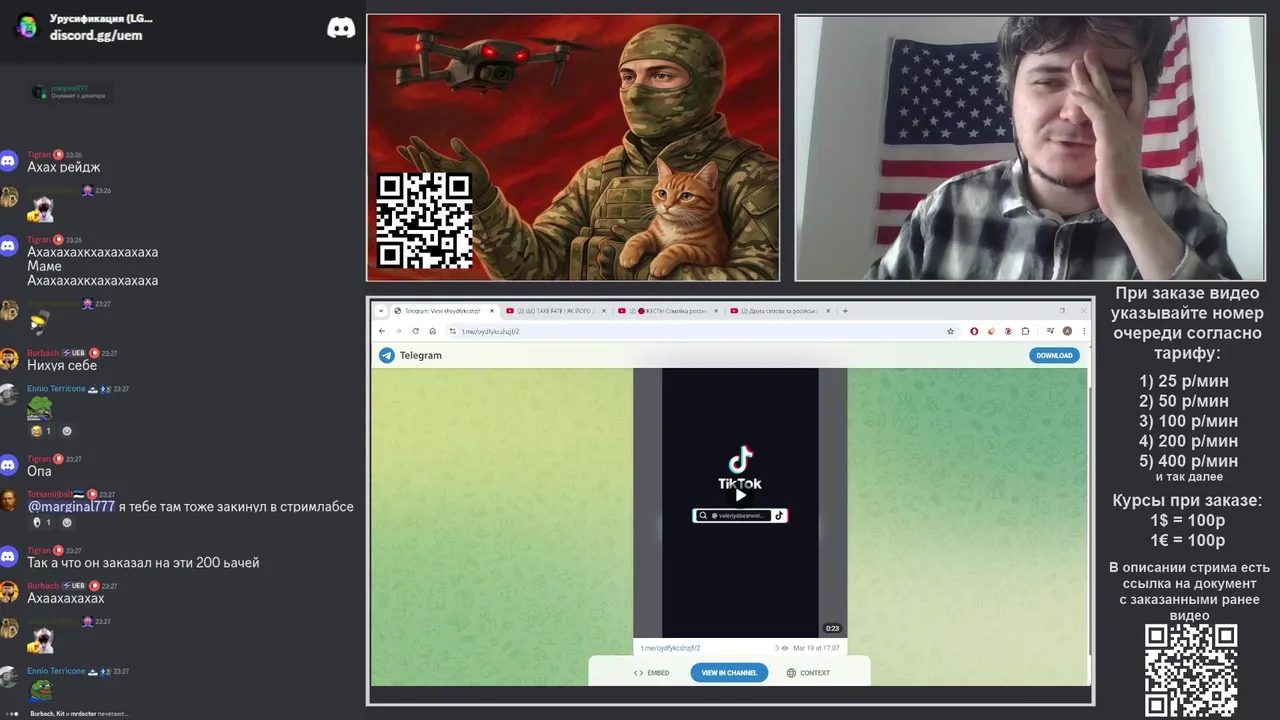Image resolution: width=1280 pixels, height=720 pixels.
Task: Click Burbach's message 'Ахаахахахах'
Action: coord(66,598)
